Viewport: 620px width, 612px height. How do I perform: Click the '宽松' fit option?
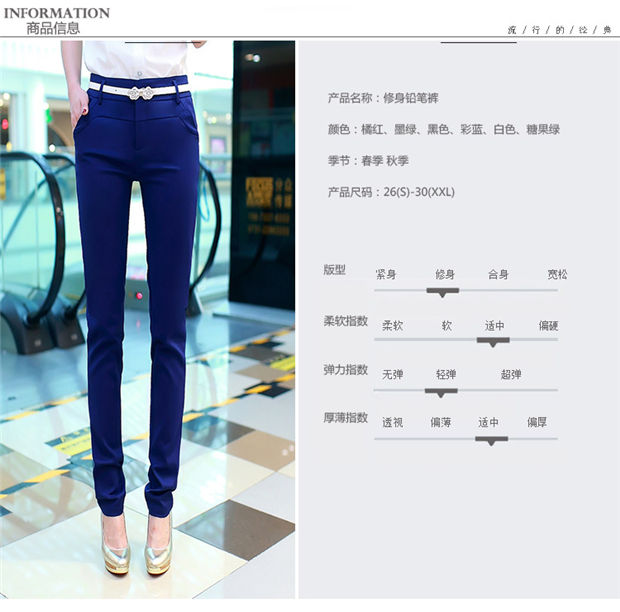pos(557,274)
